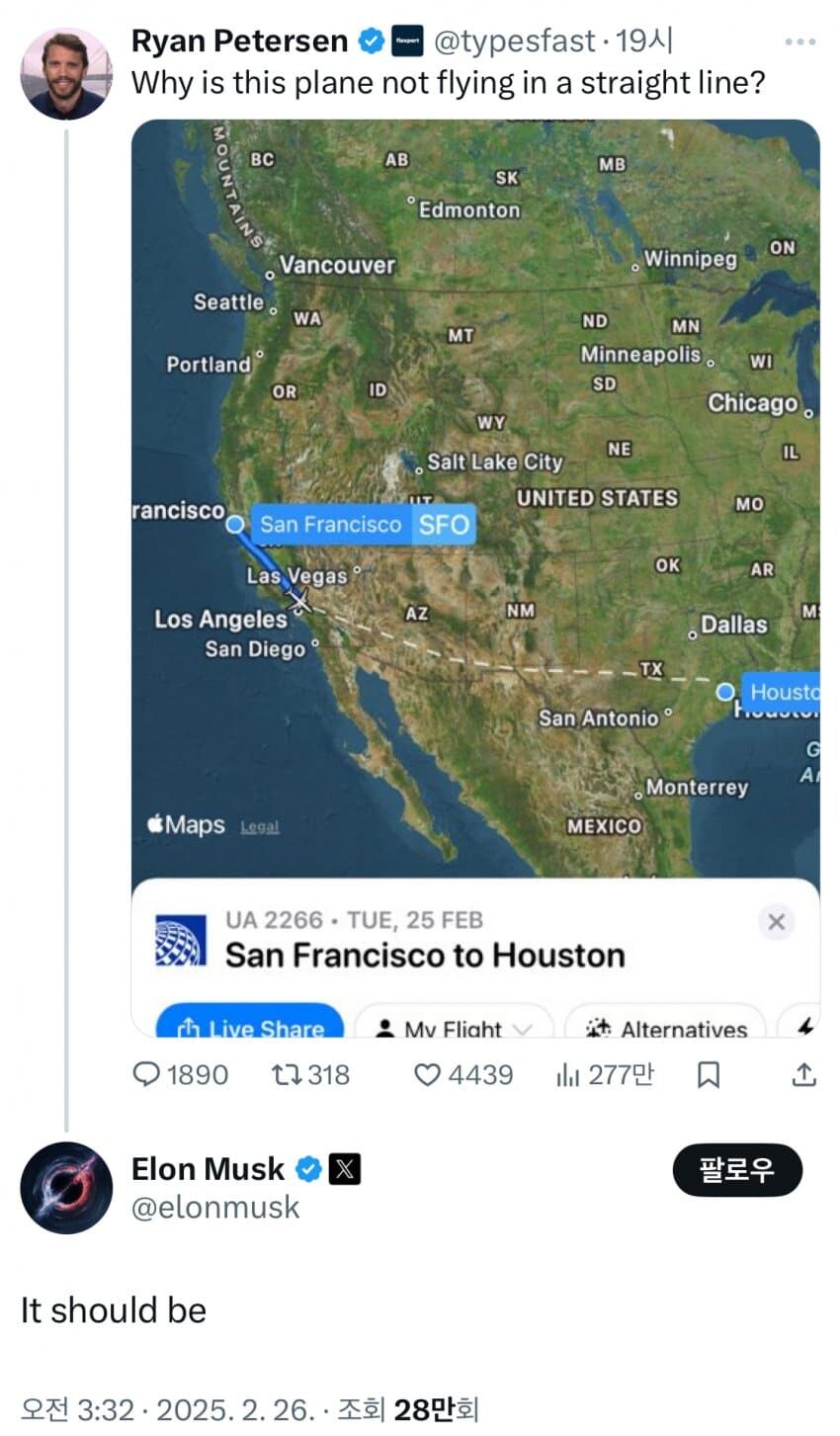Click the @elonmusk handle
The image size is (840, 1436).
click(x=215, y=1207)
